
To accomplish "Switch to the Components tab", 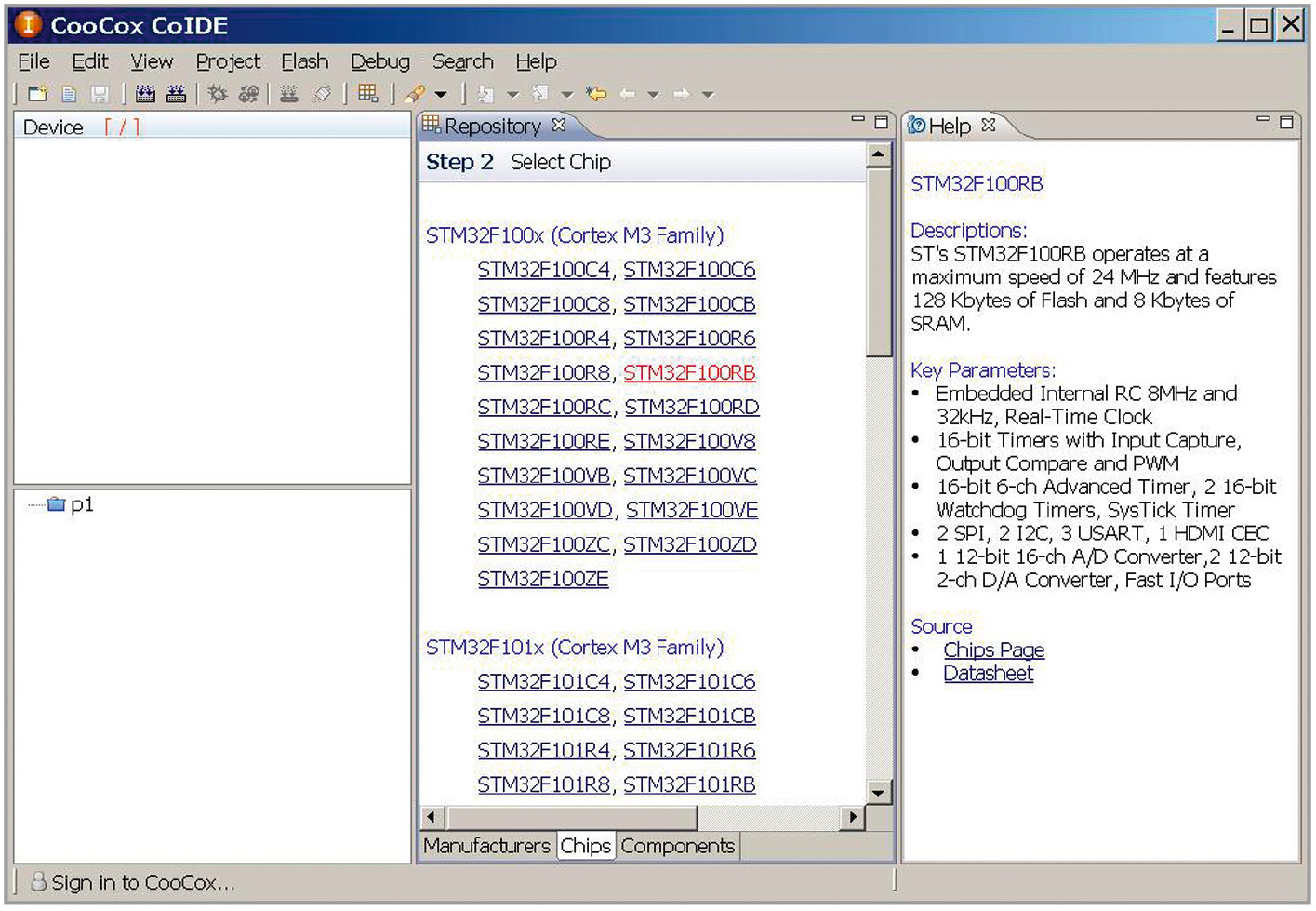I will pyautogui.click(x=677, y=846).
